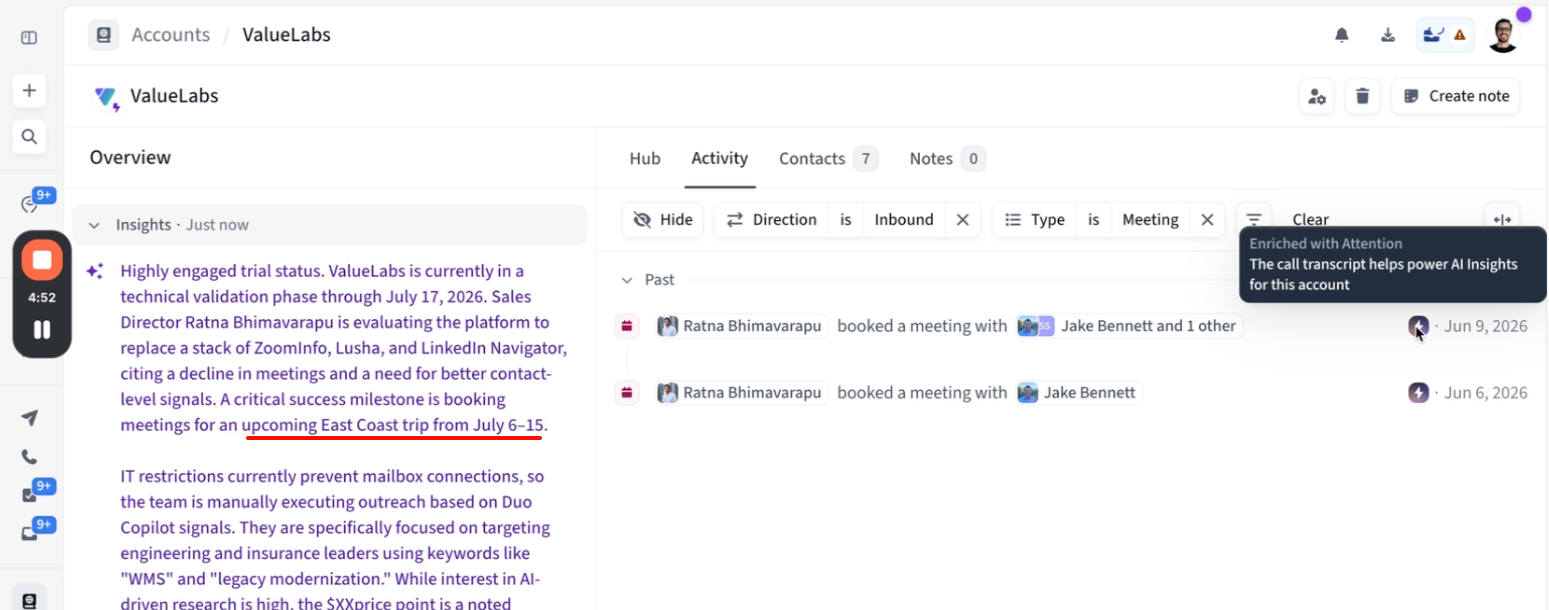Open Jake Bennett in the Jun 6 row
This screenshot has height=610, width=1549.
pos(1079,393)
